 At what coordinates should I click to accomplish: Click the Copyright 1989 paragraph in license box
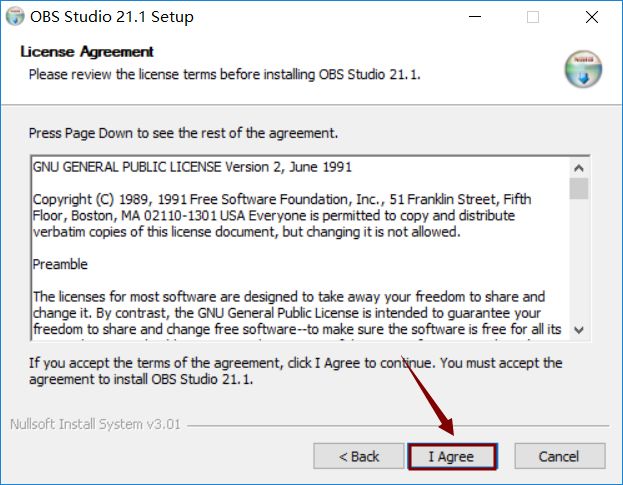[x=282, y=215]
